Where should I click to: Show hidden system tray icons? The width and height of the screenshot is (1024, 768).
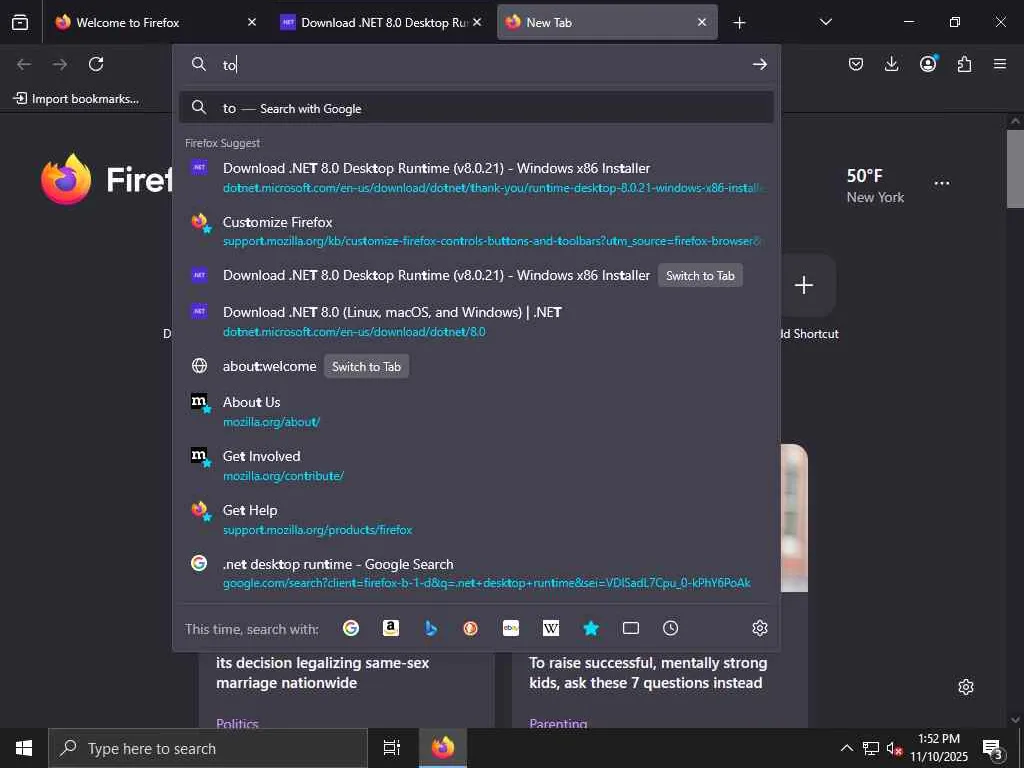[846, 748]
